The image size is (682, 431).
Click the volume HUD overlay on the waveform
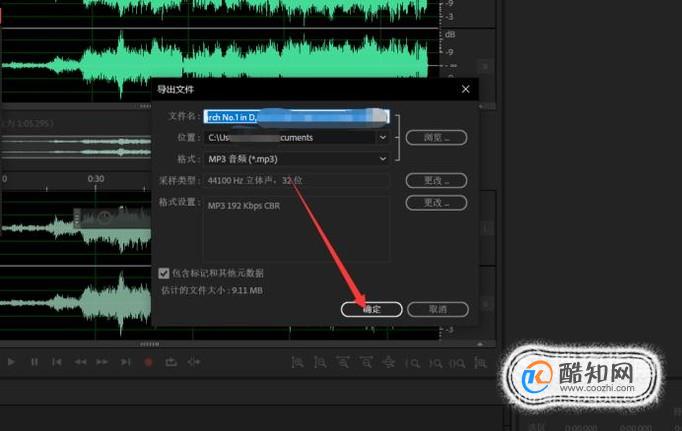pyautogui.click(x=112, y=217)
